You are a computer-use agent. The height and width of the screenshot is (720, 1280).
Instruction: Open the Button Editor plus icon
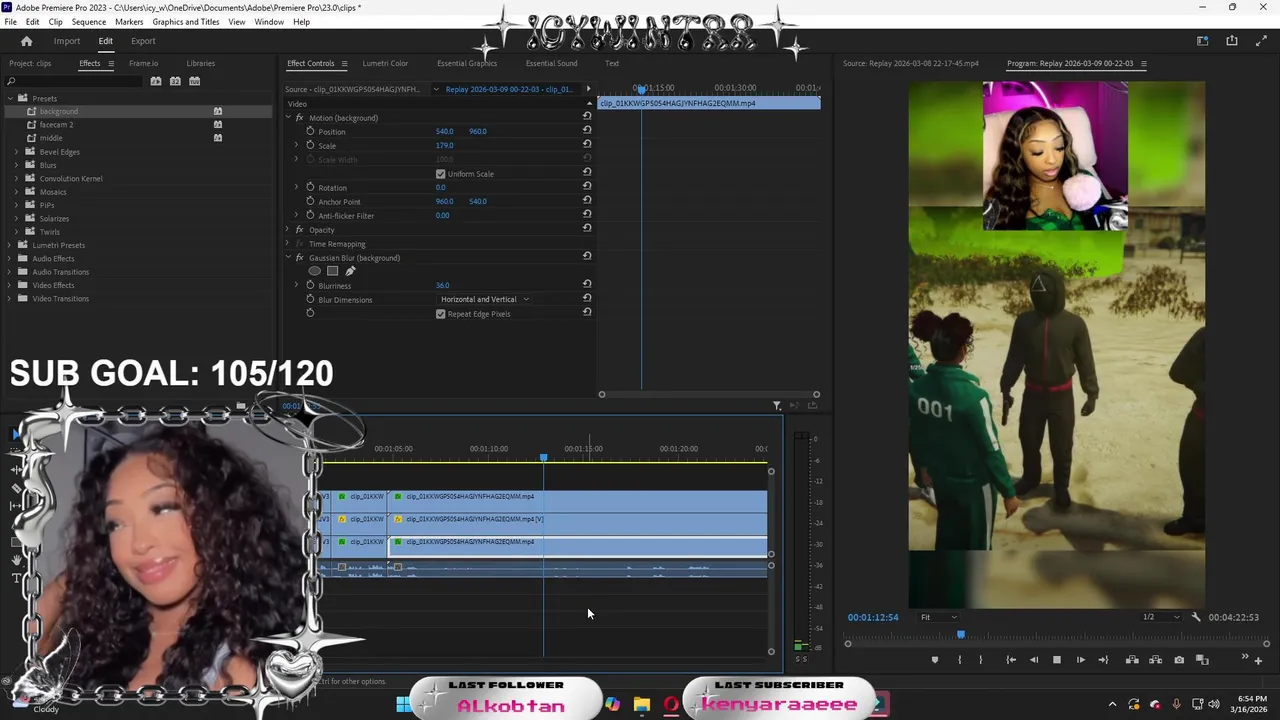point(1258,660)
